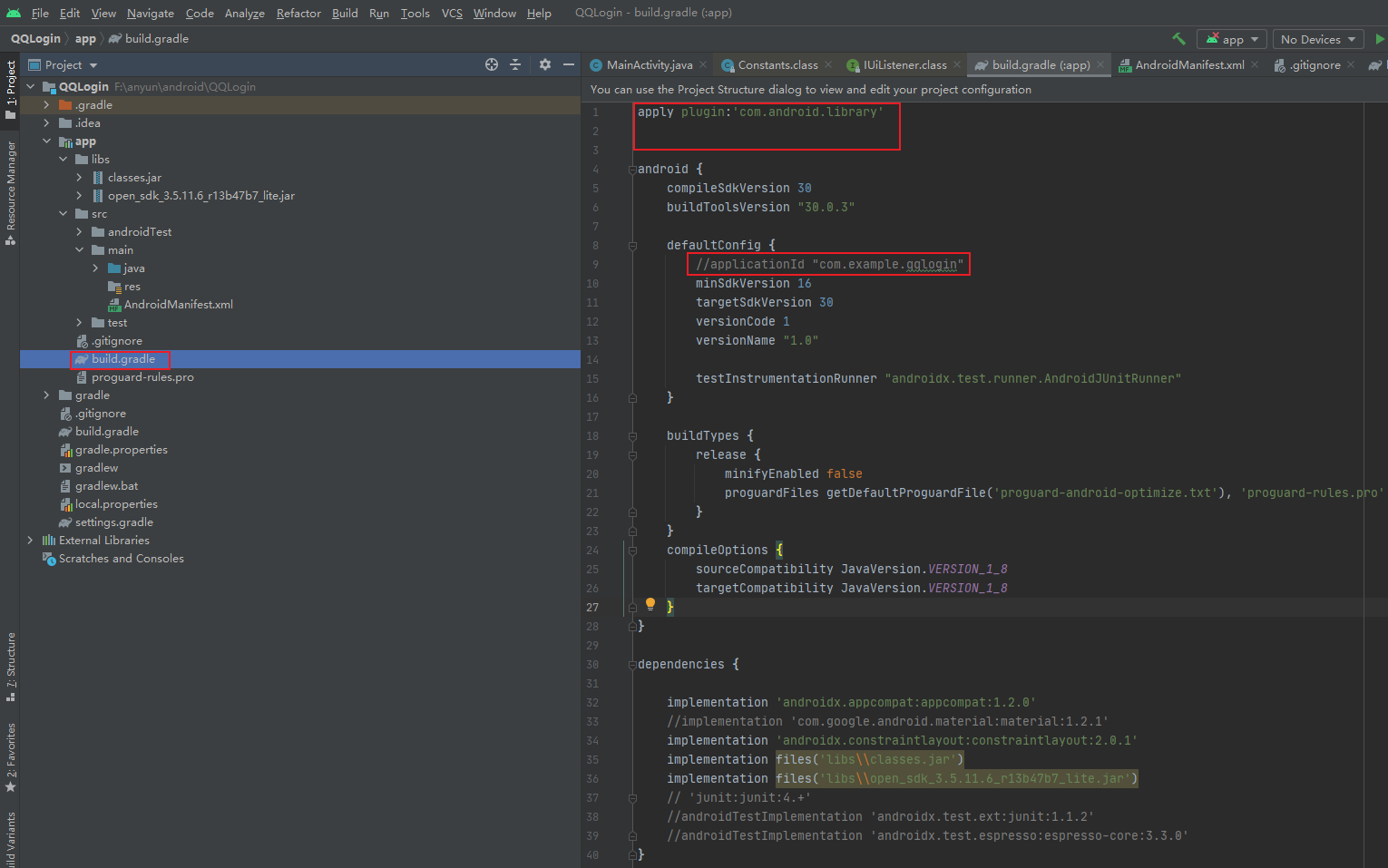Expand the gradle folder
Viewport: 1388px width, 868px height.
pyautogui.click(x=46, y=395)
